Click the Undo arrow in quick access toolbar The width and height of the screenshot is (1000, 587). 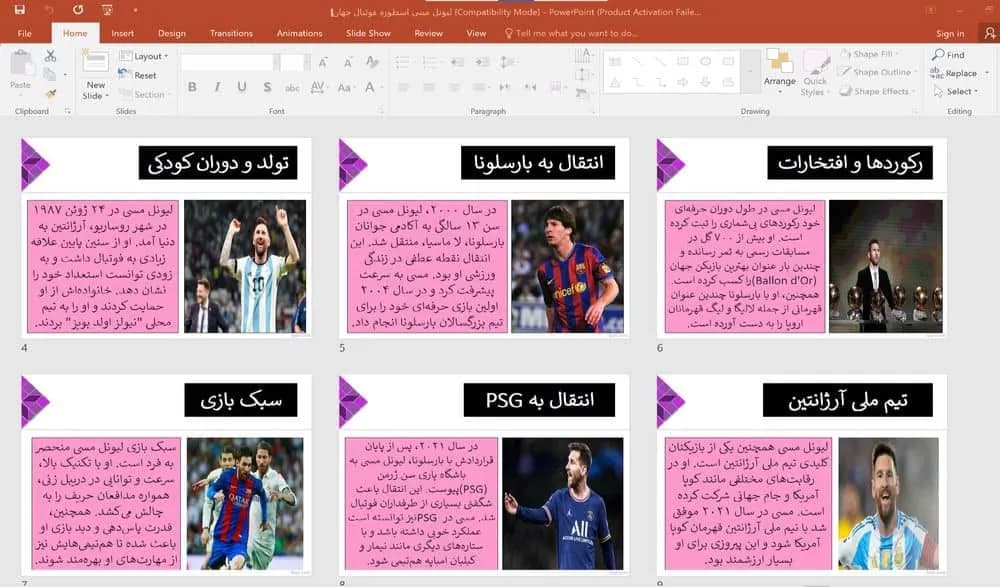click(50, 10)
